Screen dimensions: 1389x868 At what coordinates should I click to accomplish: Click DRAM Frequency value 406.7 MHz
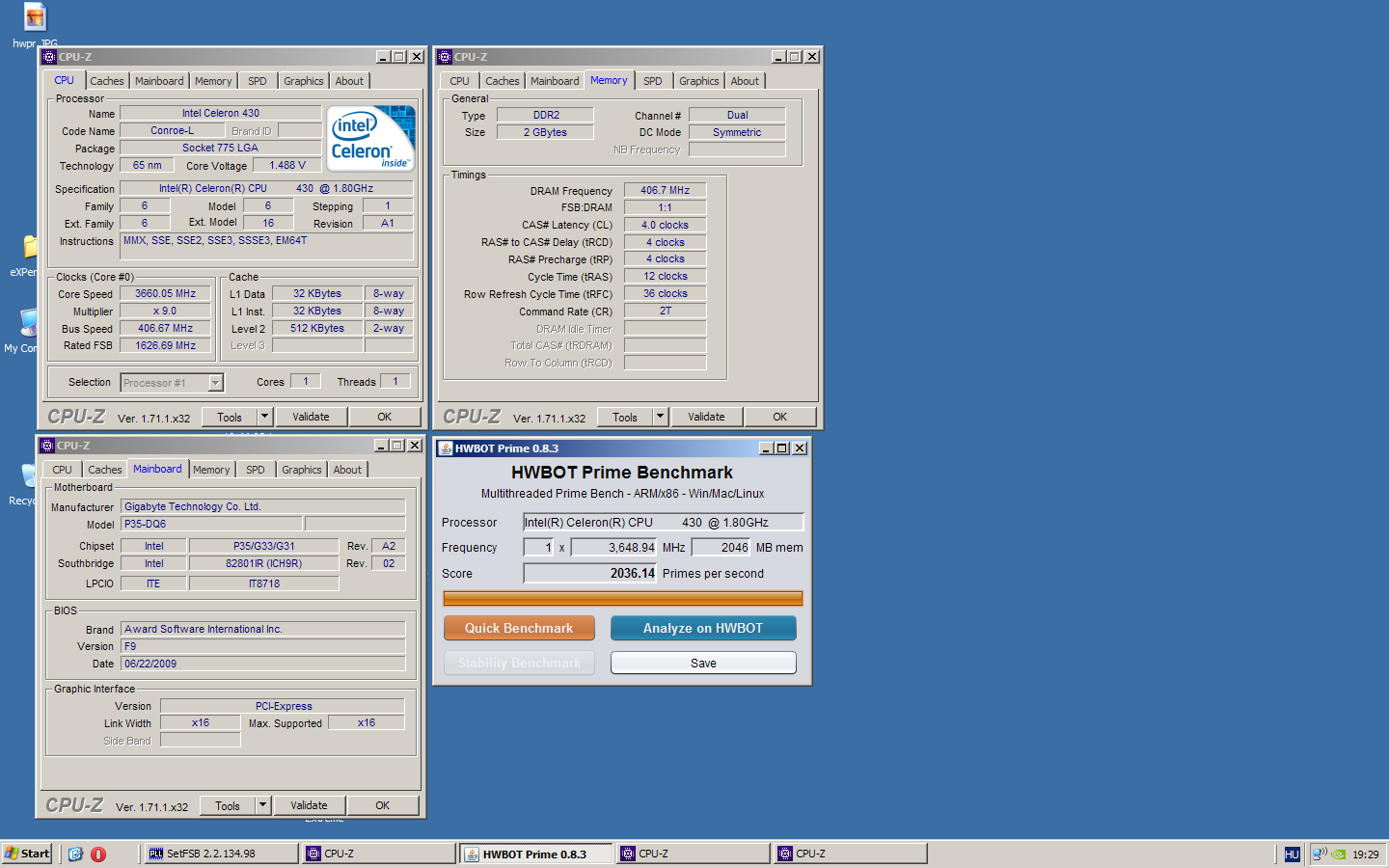click(666, 190)
